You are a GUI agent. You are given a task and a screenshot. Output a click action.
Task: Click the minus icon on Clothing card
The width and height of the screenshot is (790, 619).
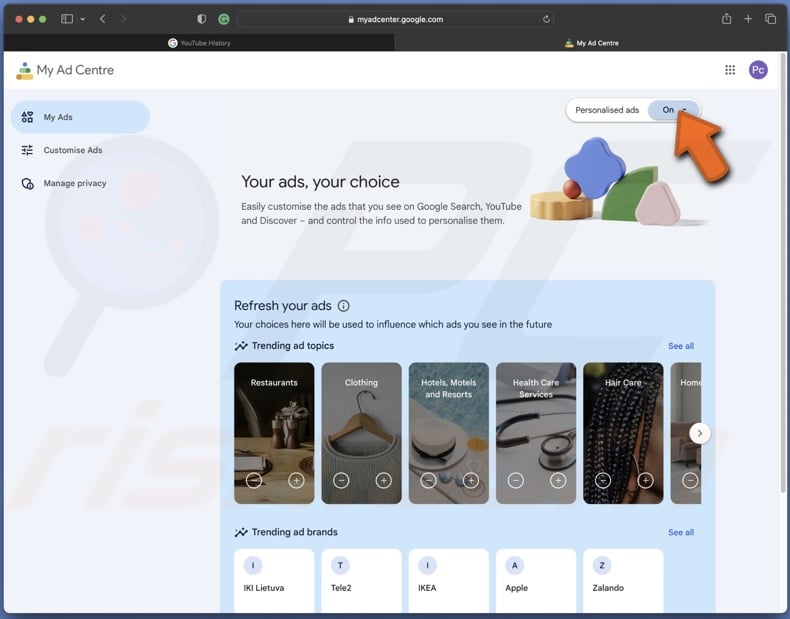click(341, 481)
